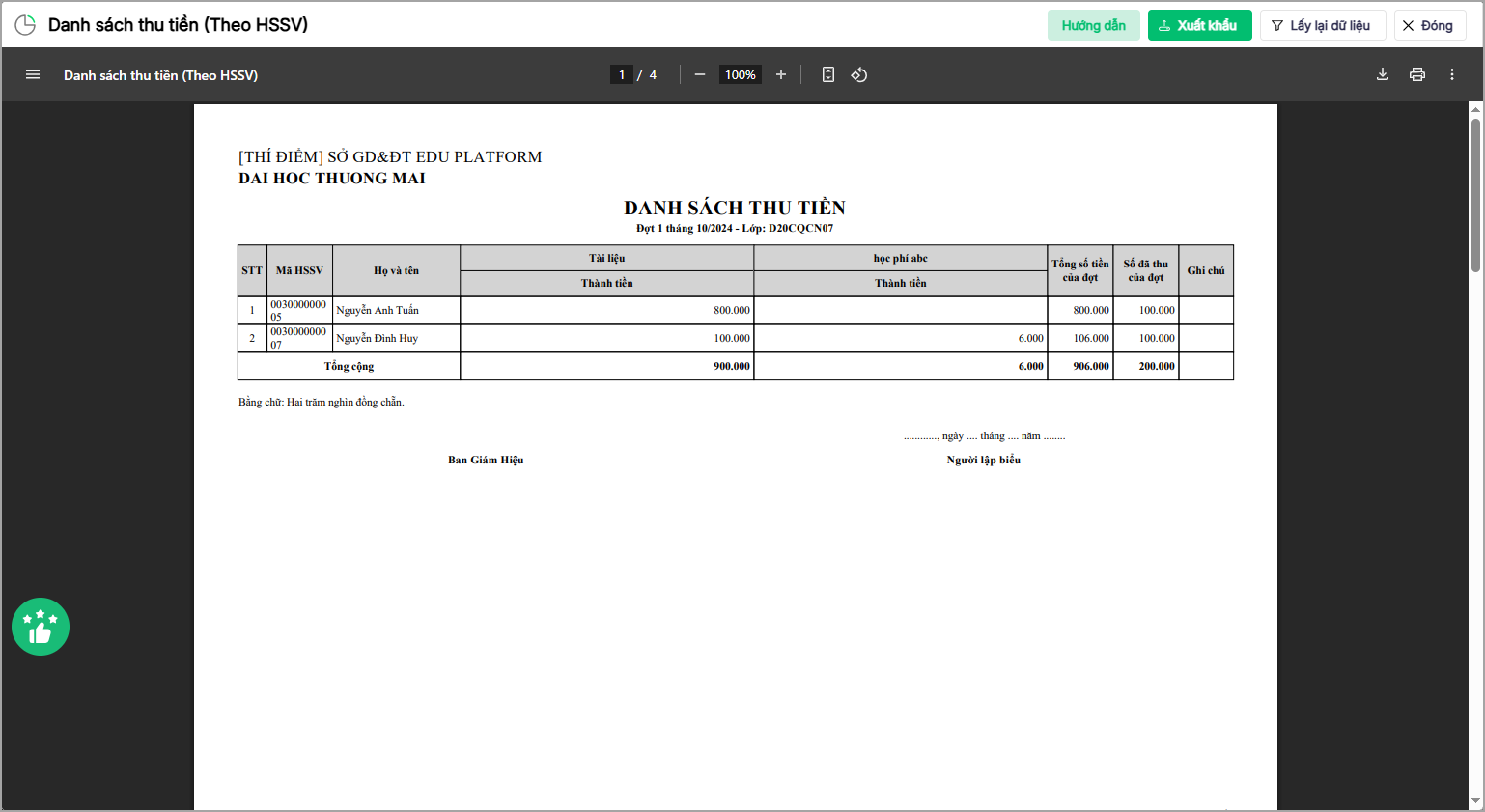Click the 6.000 cell in Nguyễn Đình Huy row
The image size is (1485, 812).
[901, 338]
